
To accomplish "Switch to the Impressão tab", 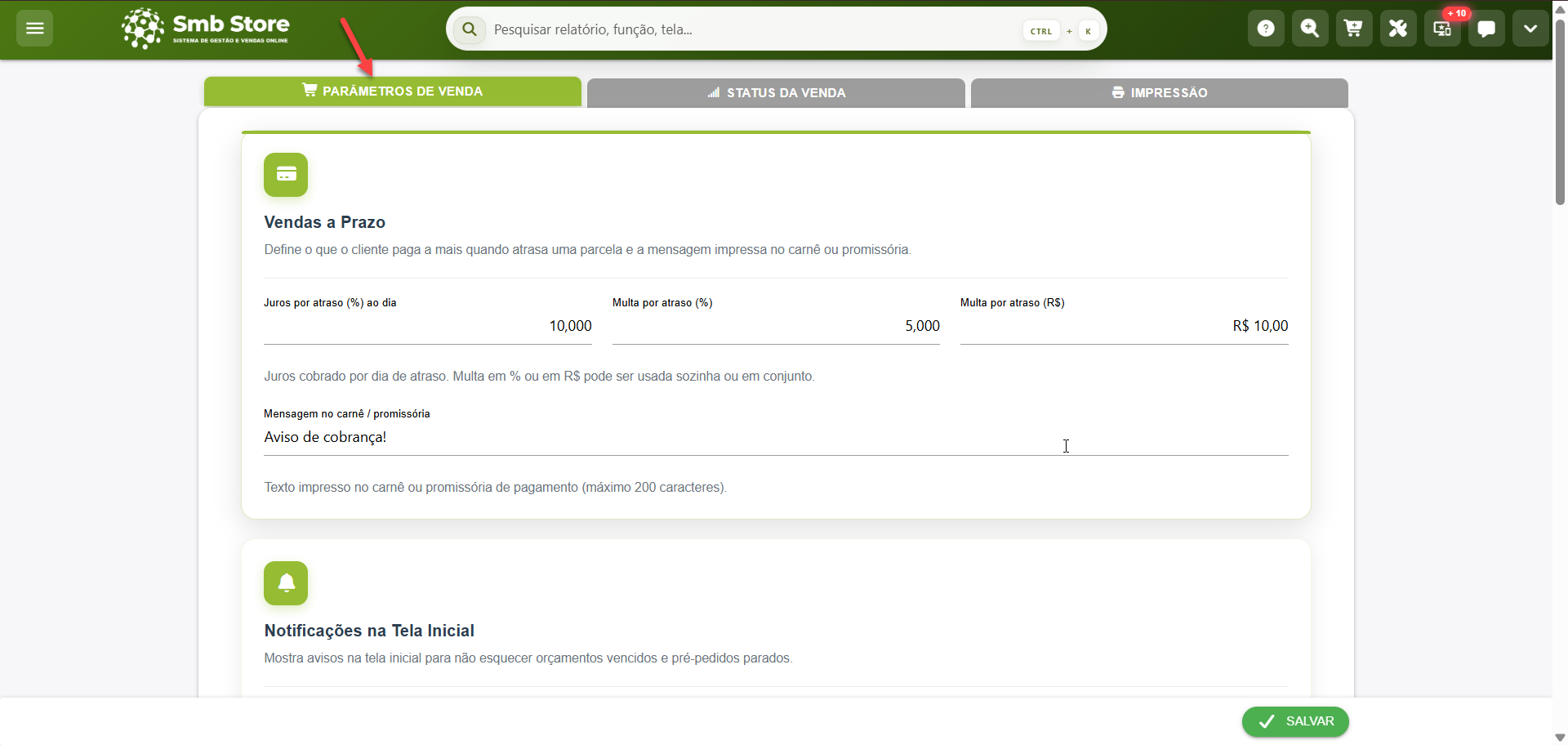I will pos(1160,93).
